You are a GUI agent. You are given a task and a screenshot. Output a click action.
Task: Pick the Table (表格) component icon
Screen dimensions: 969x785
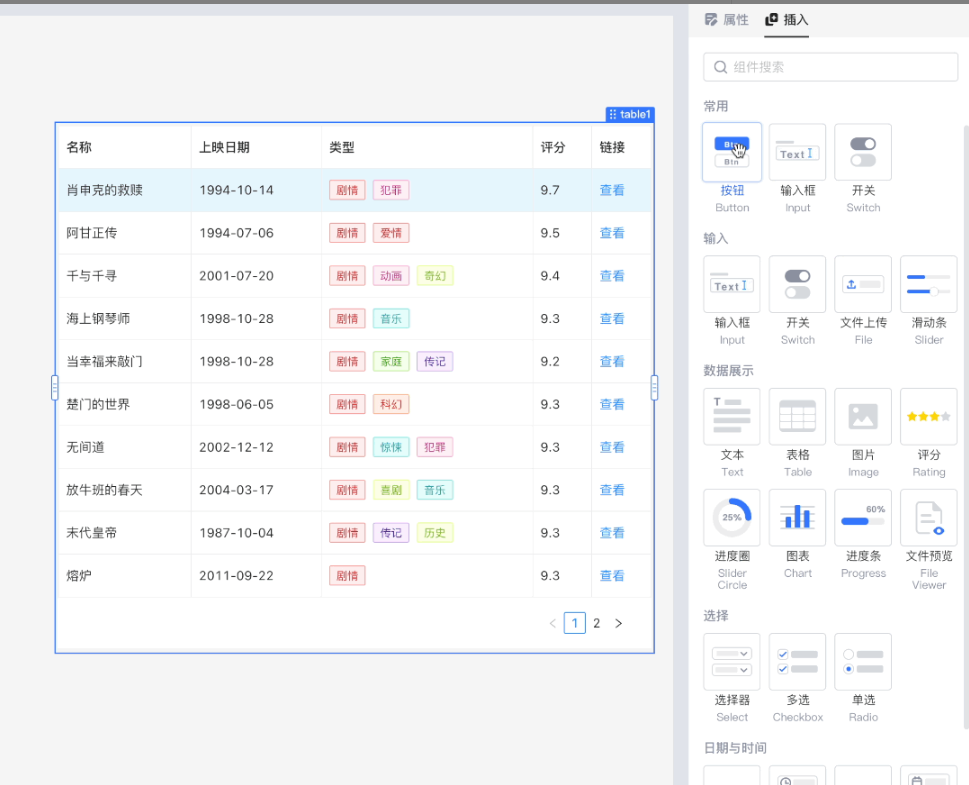click(x=797, y=416)
